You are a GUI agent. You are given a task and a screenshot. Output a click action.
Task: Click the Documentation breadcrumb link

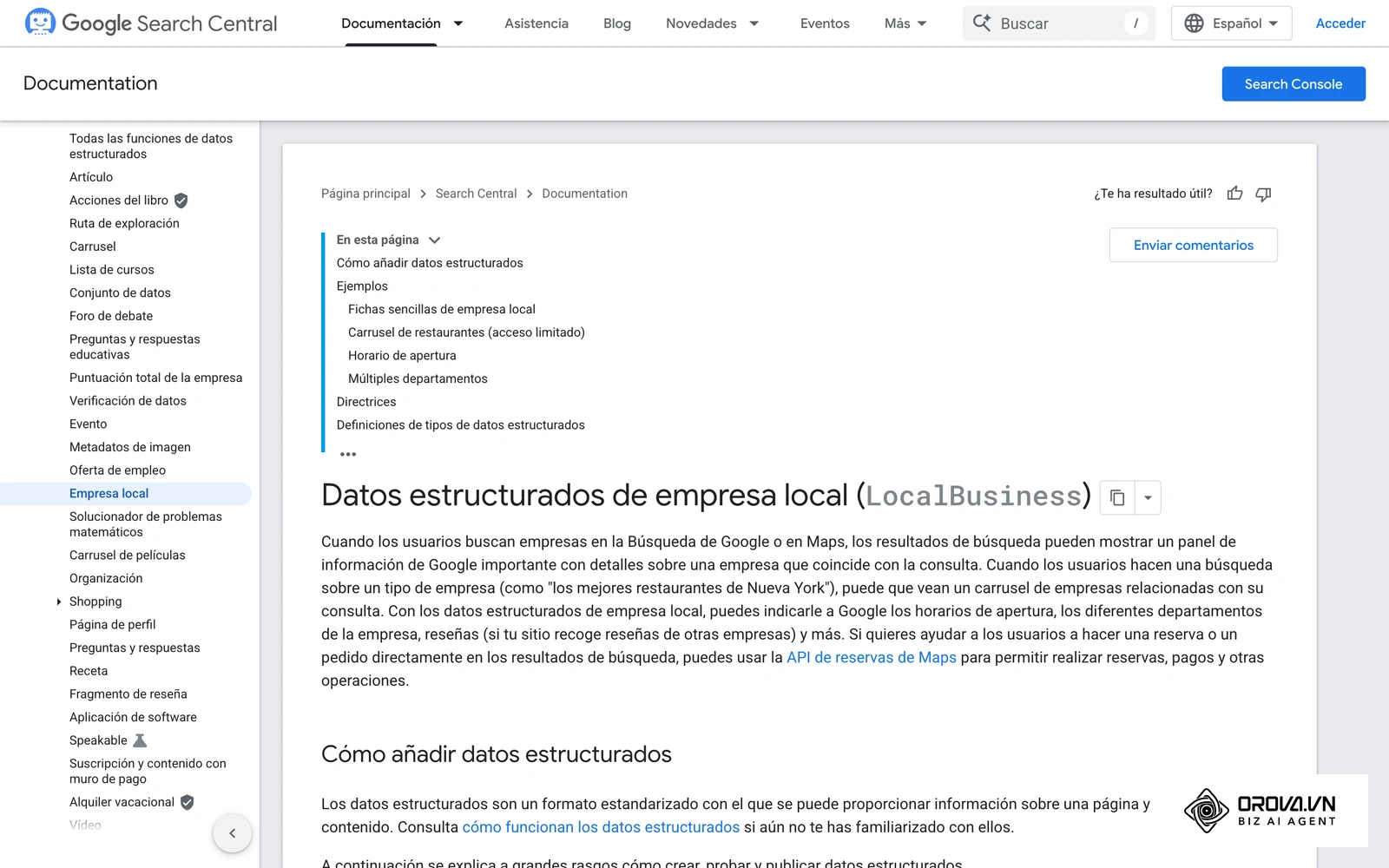(x=584, y=194)
